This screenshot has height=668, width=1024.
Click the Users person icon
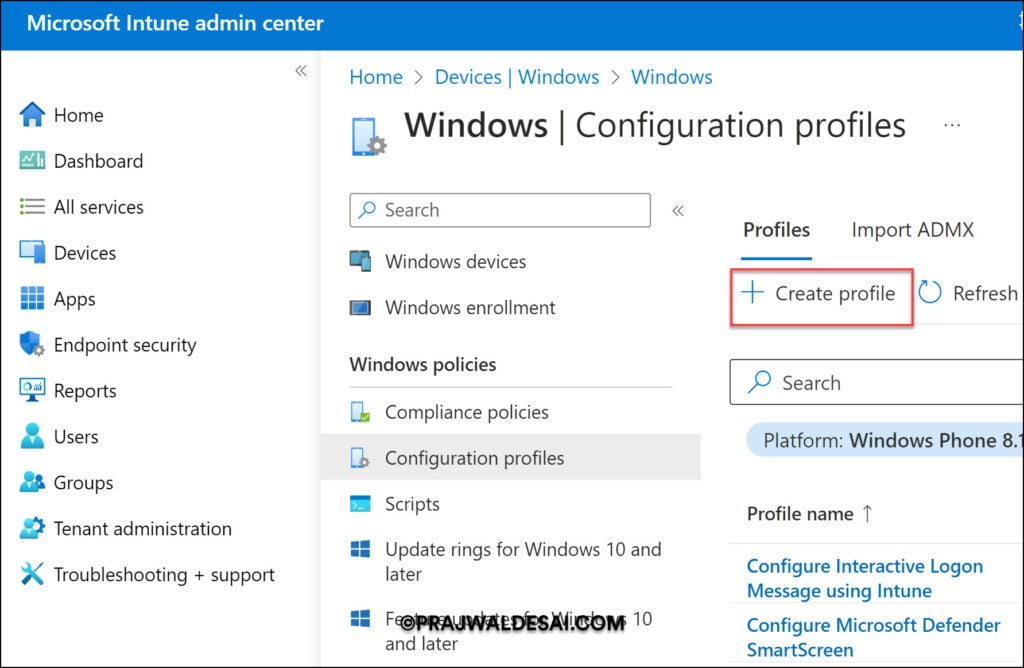tap(32, 436)
